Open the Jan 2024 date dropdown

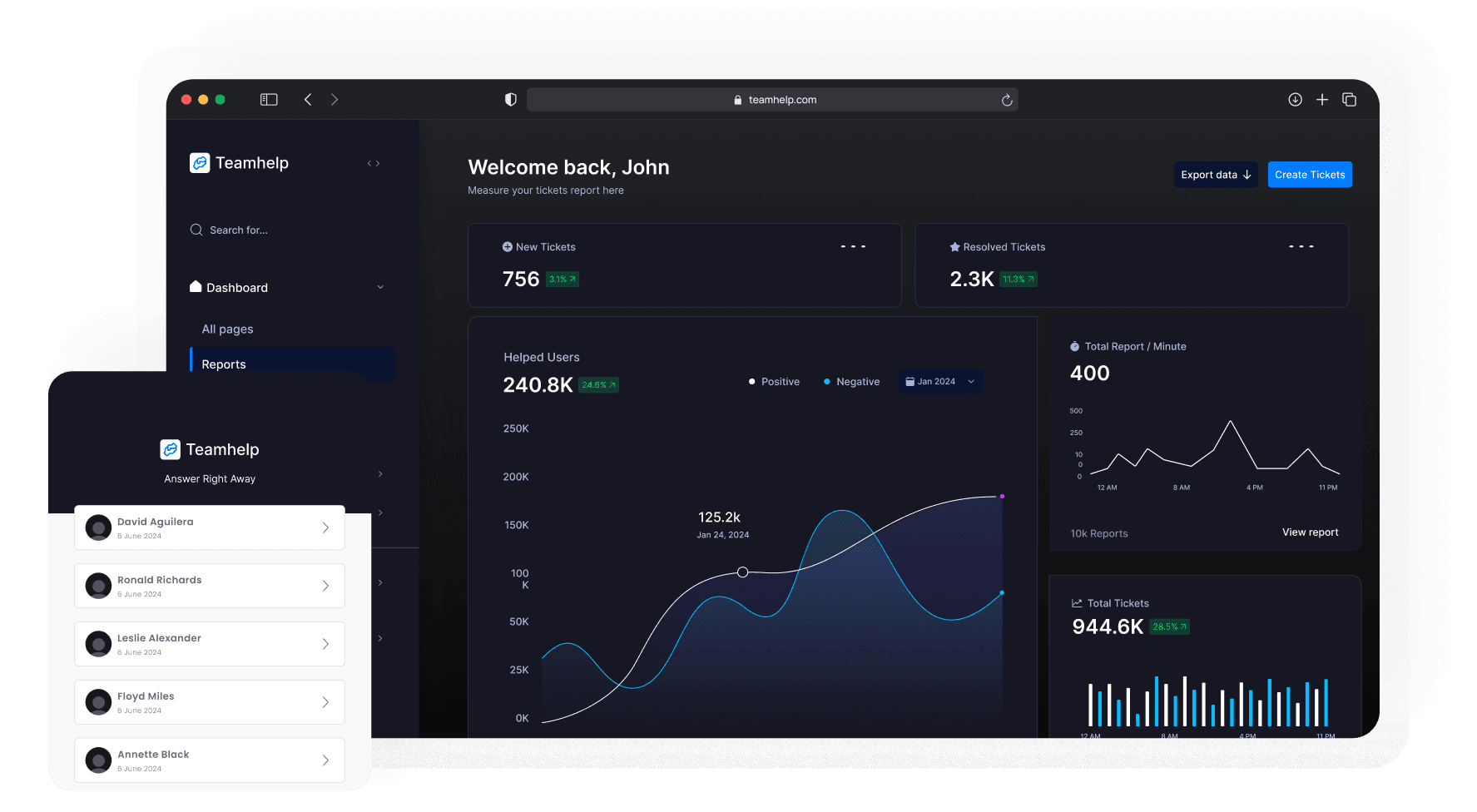click(939, 382)
